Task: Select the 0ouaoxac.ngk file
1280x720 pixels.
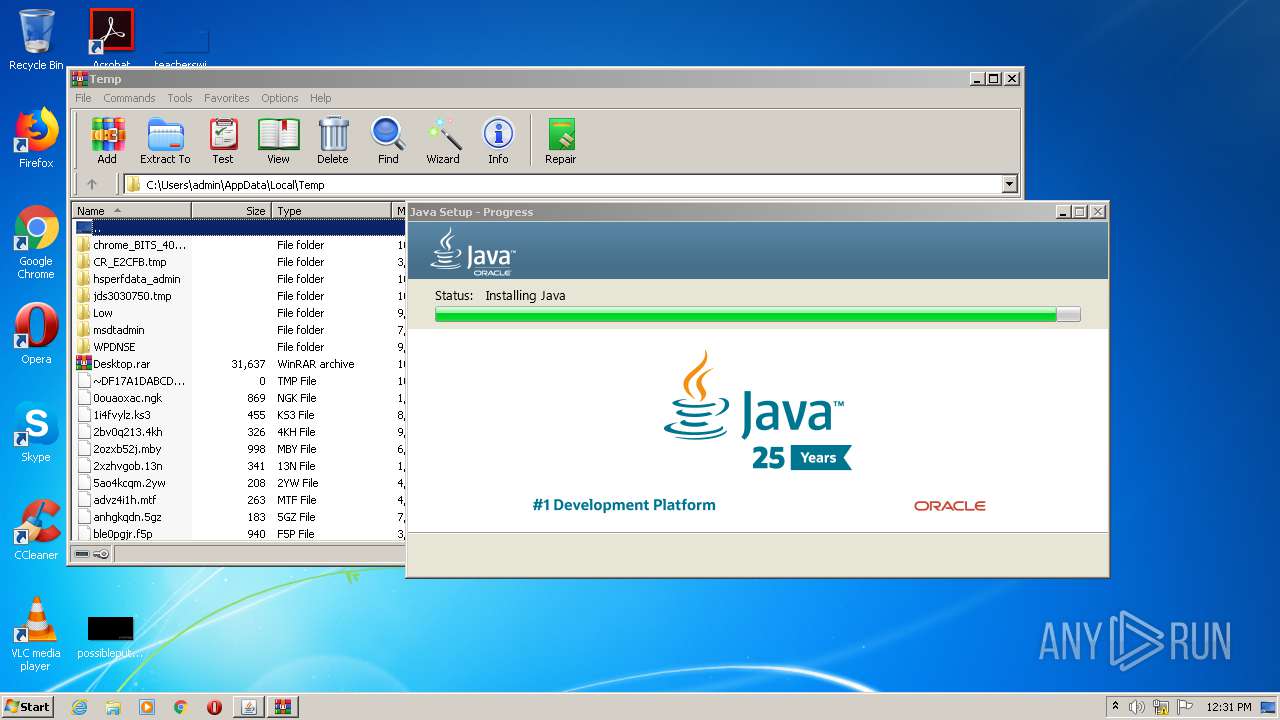Action: [238, 398]
